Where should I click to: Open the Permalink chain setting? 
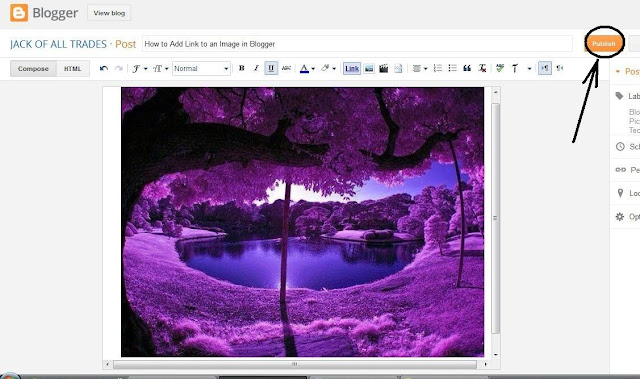click(620, 170)
